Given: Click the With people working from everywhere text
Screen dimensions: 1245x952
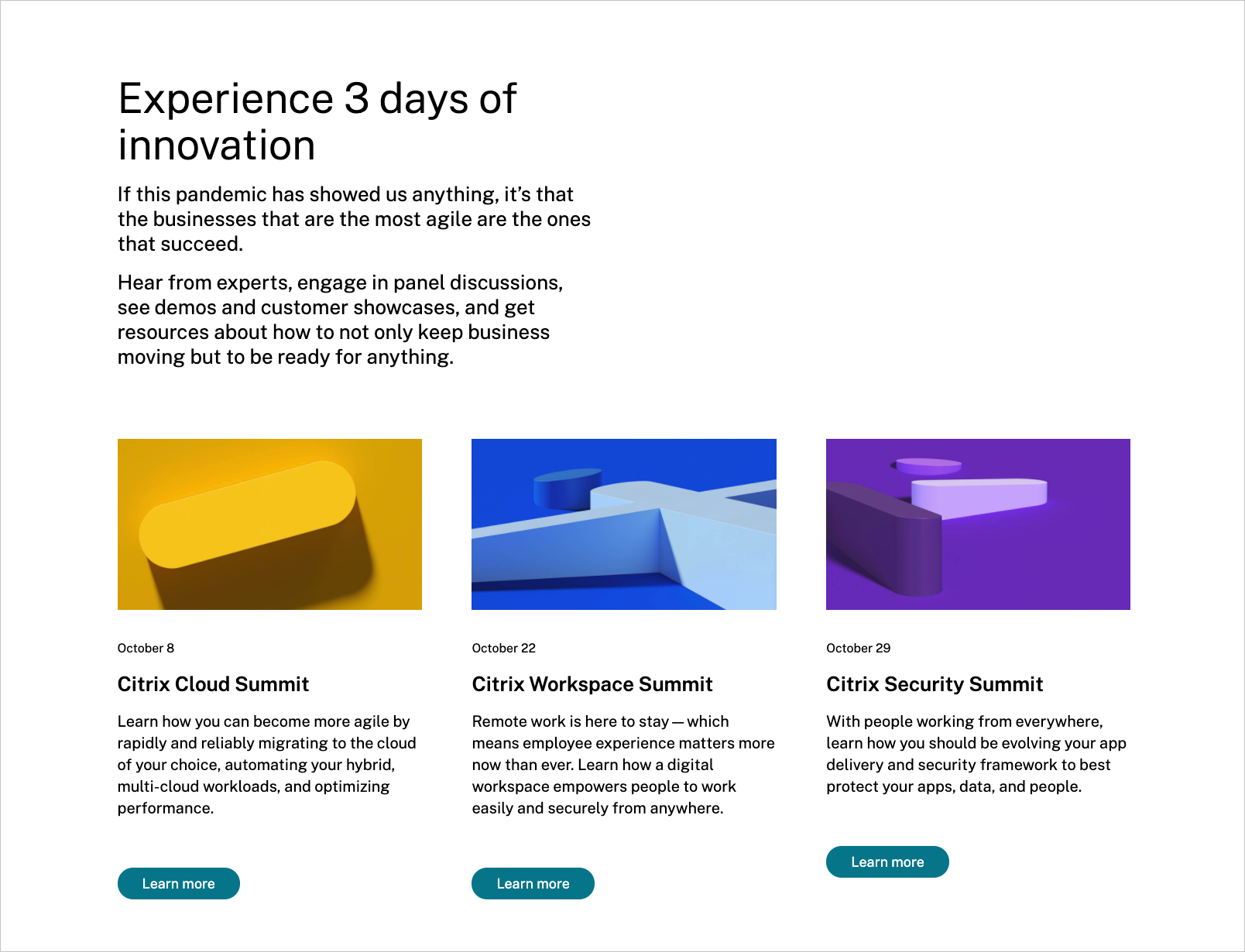Looking at the screenshot, I should [x=976, y=754].
